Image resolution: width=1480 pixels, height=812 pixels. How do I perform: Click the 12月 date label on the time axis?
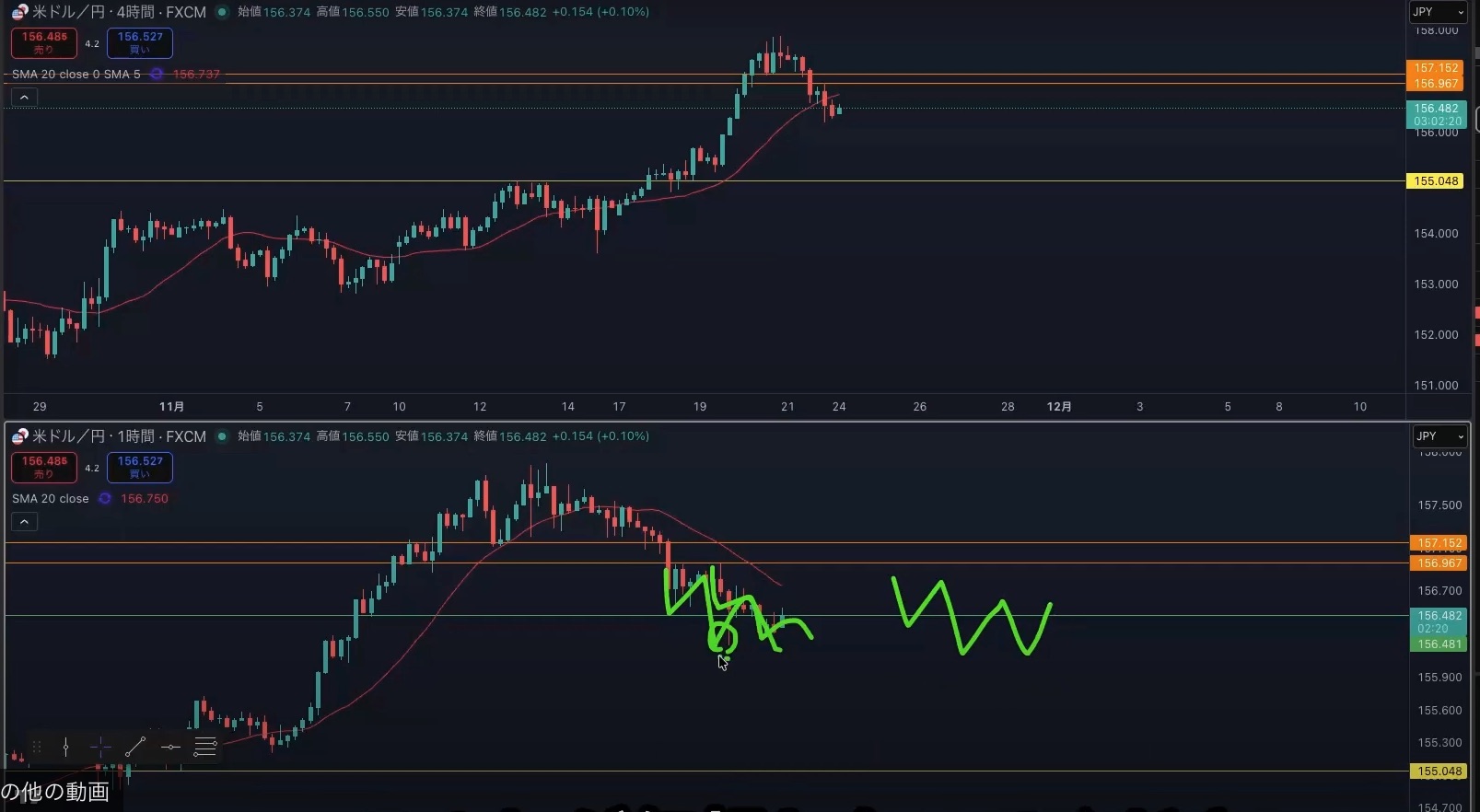(x=1059, y=406)
